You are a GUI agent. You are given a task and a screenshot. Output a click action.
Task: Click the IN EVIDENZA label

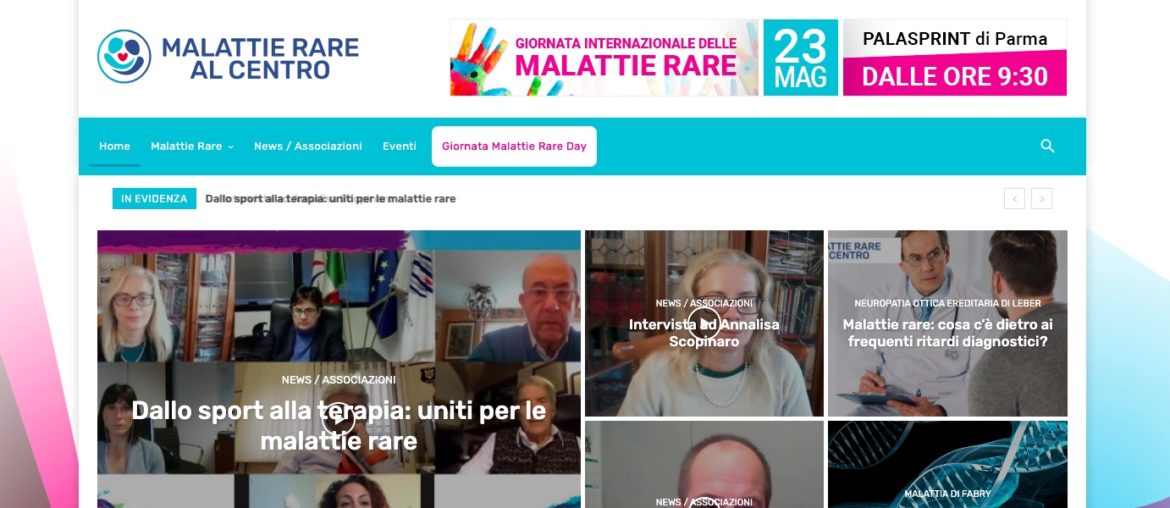coord(154,198)
